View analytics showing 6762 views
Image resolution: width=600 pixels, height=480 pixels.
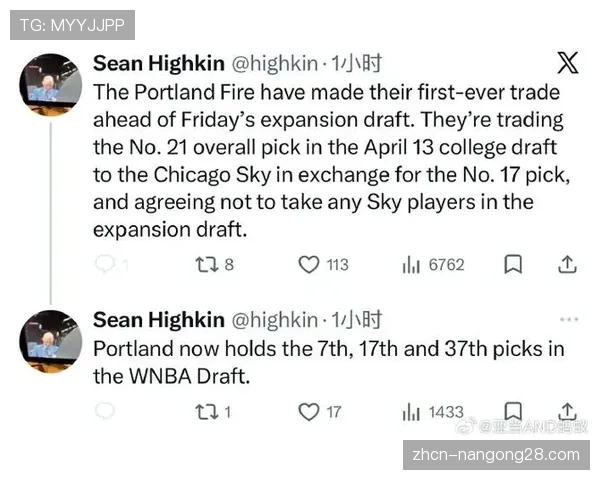click(410, 264)
